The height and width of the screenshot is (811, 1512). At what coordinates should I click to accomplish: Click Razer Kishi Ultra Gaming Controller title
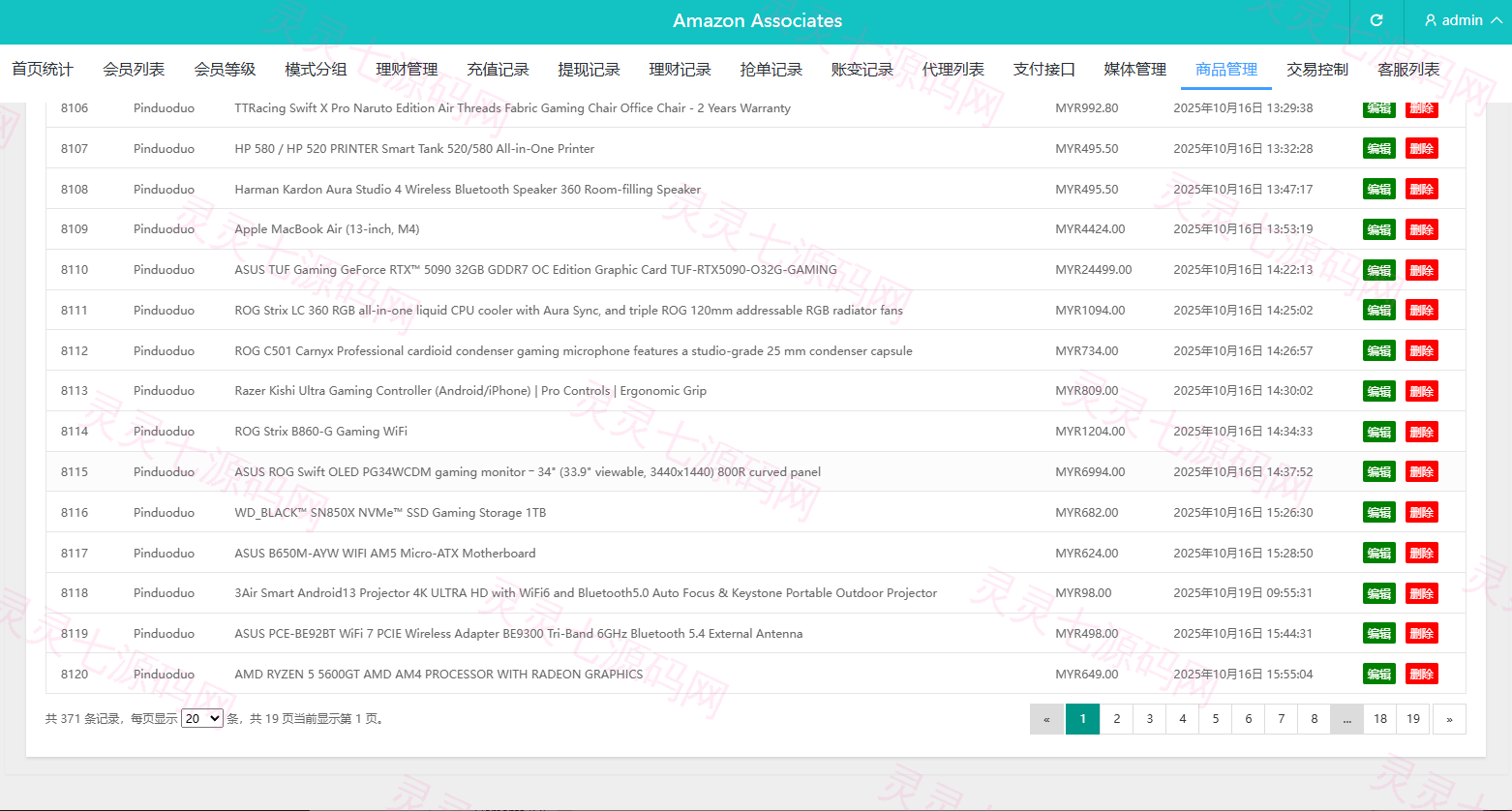(470, 391)
